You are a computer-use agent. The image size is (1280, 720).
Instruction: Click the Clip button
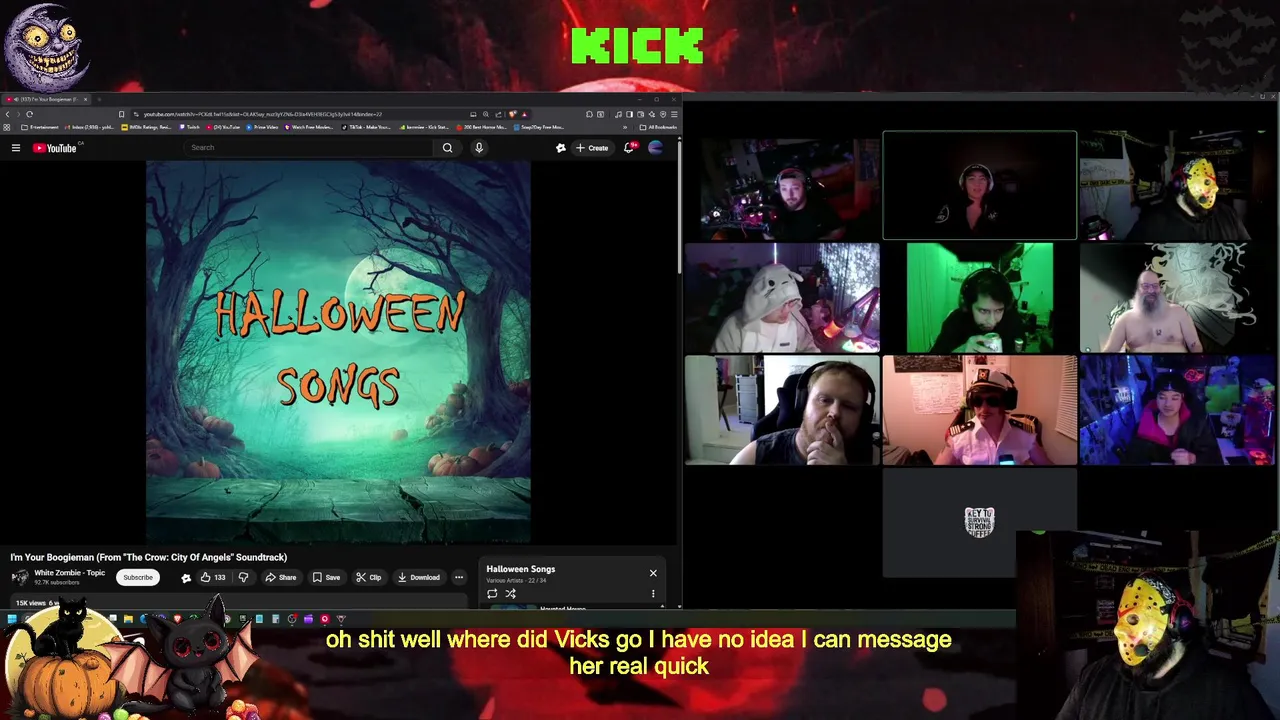coord(368,577)
